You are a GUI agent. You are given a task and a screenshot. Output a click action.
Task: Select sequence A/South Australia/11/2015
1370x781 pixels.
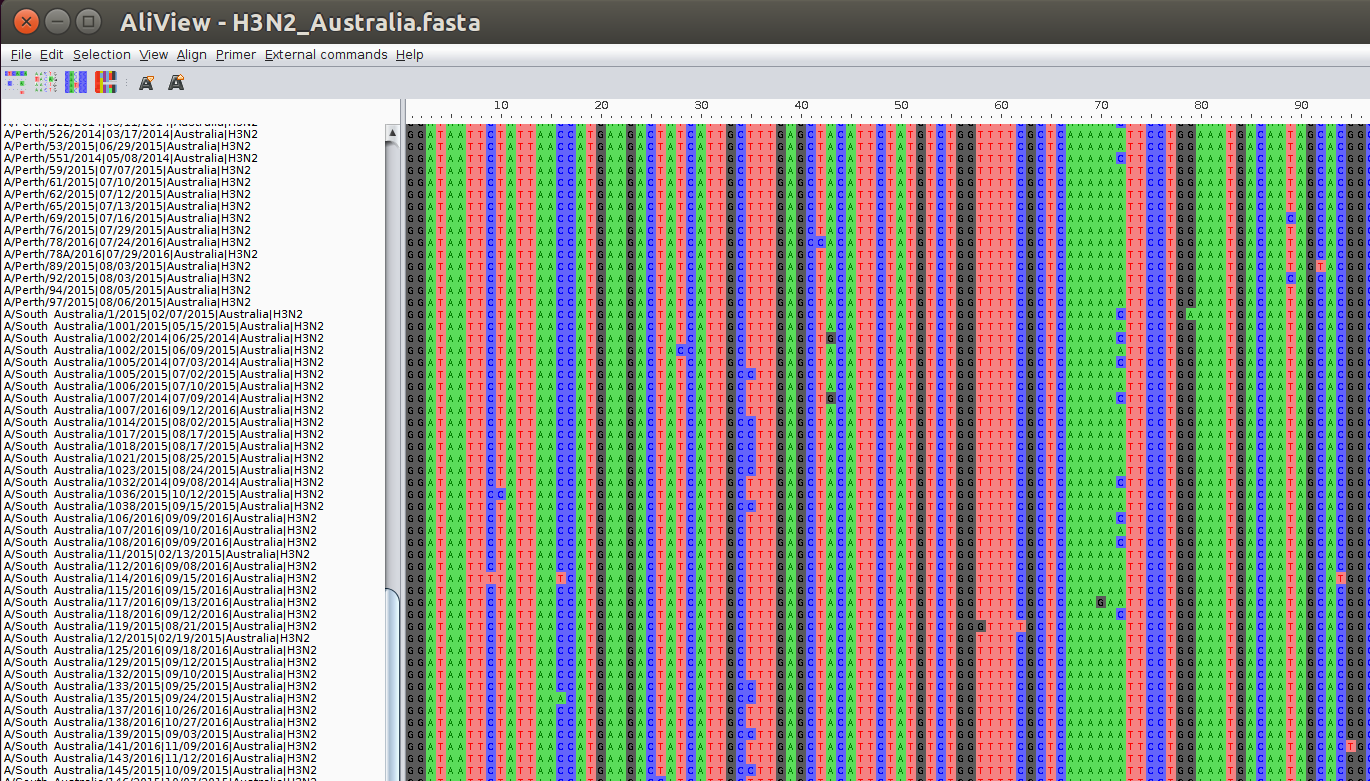point(157,554)
